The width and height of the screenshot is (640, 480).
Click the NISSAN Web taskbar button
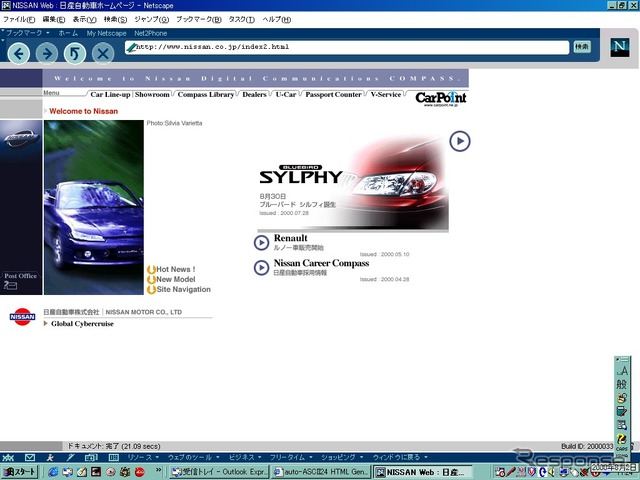(x=423, y=472)
